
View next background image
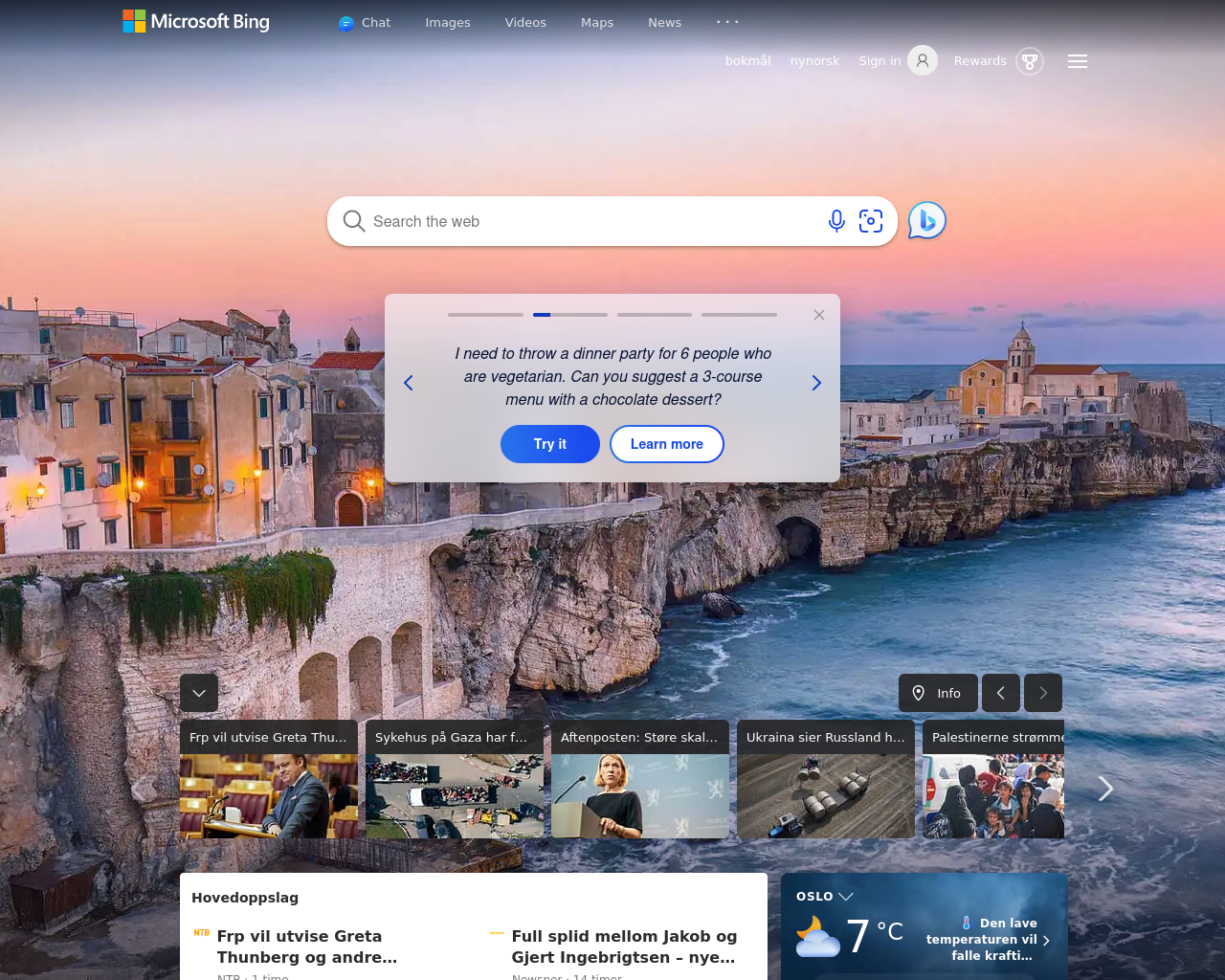point(1043,693)
